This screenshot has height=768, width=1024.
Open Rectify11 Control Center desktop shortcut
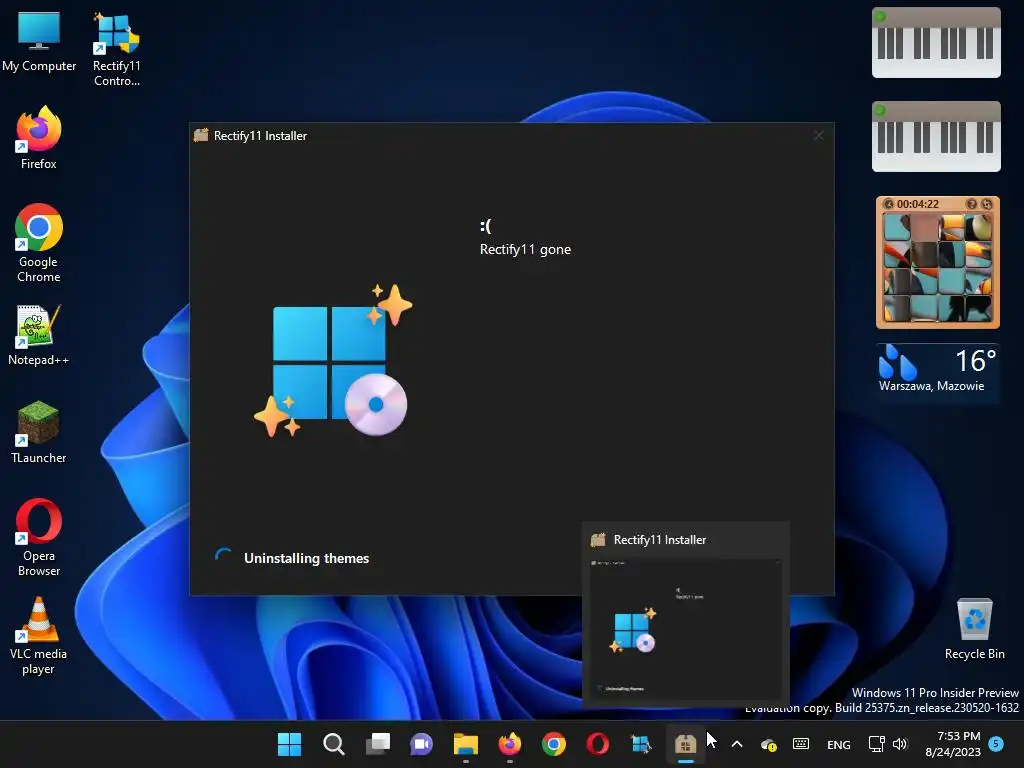(116, 49)
